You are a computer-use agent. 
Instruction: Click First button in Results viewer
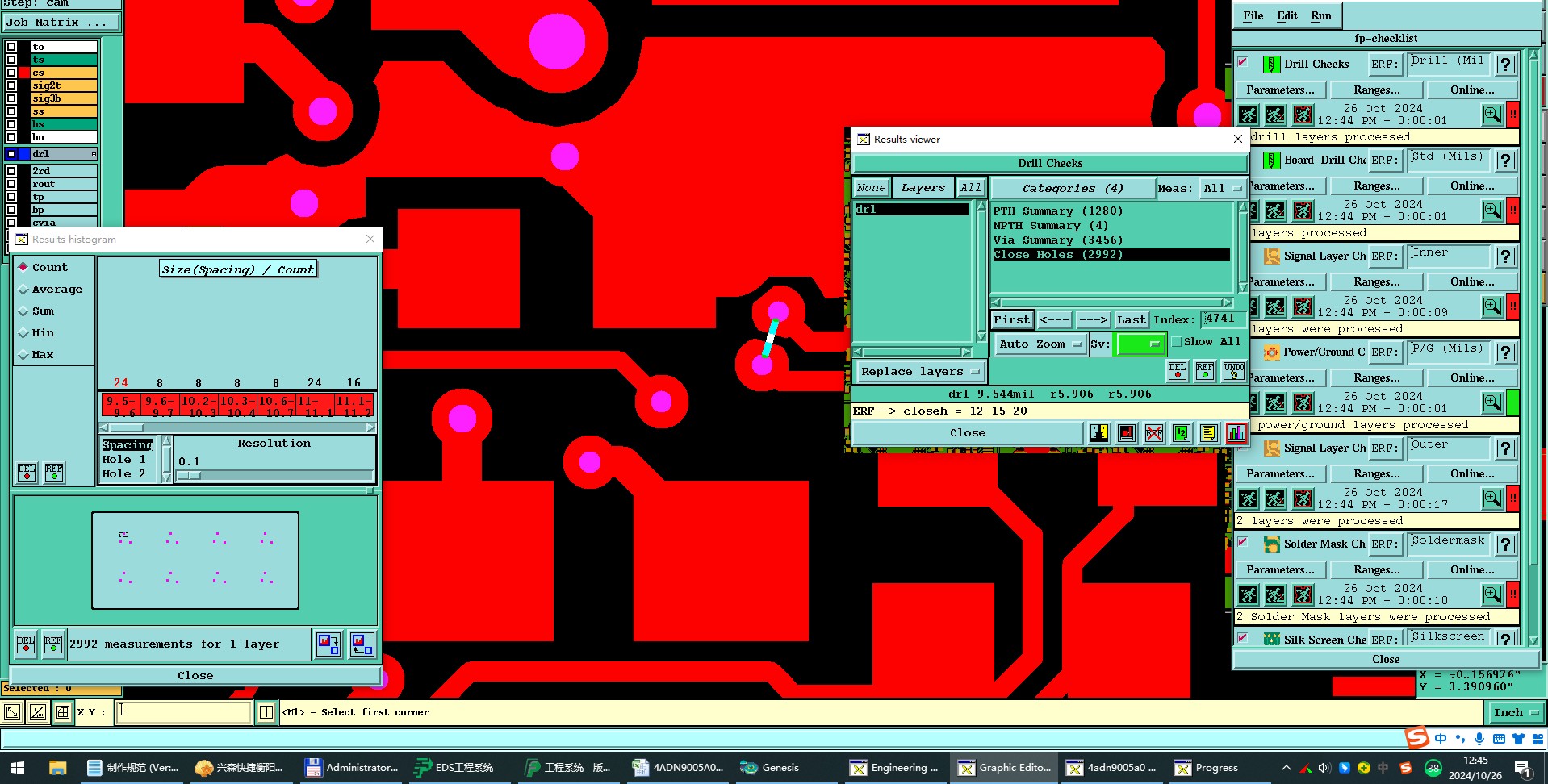[x=1012, y=320]
